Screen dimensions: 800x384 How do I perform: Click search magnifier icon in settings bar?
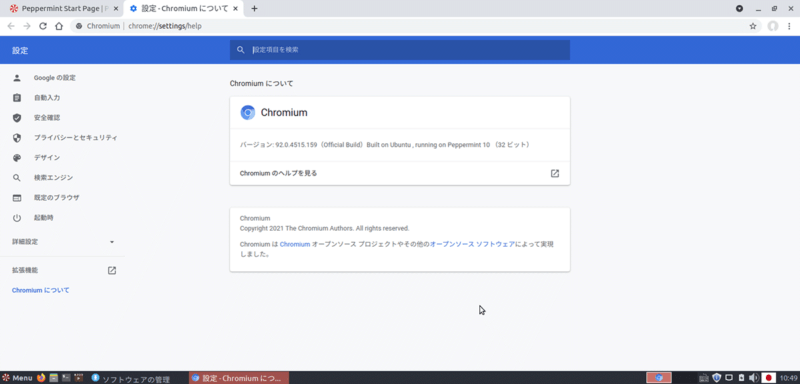point(241,50)
